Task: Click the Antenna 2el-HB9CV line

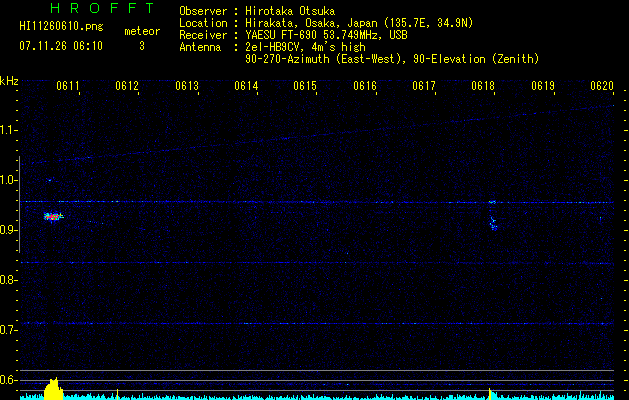Action: (272, 47)
